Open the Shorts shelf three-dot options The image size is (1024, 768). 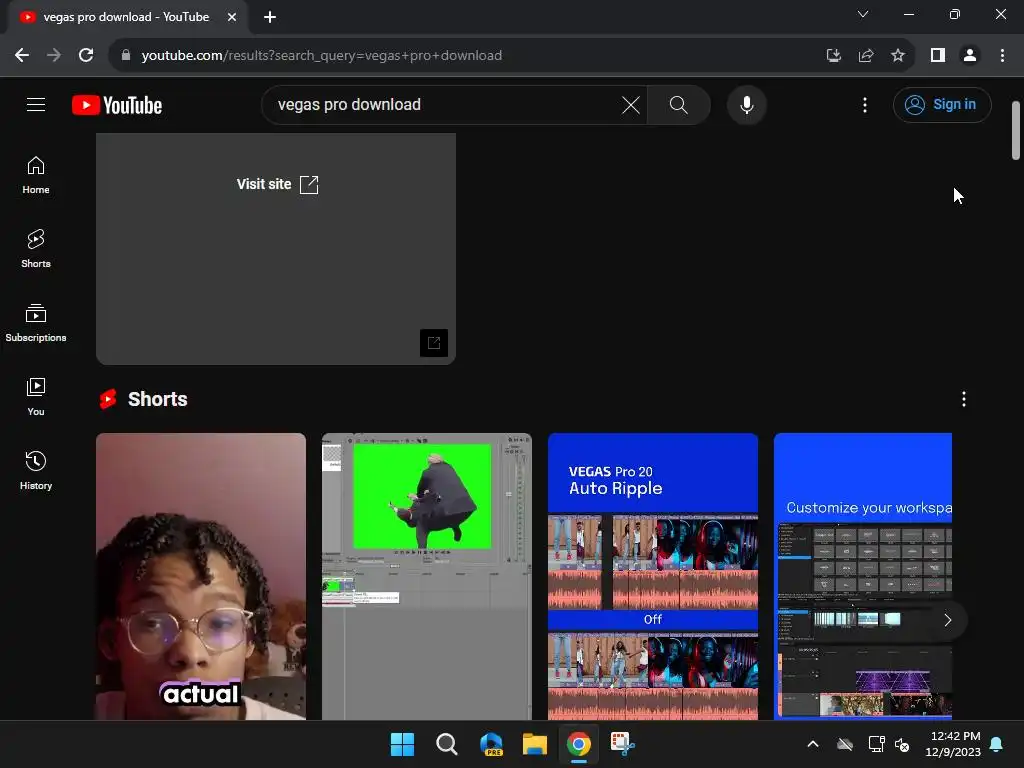[963, 399]
